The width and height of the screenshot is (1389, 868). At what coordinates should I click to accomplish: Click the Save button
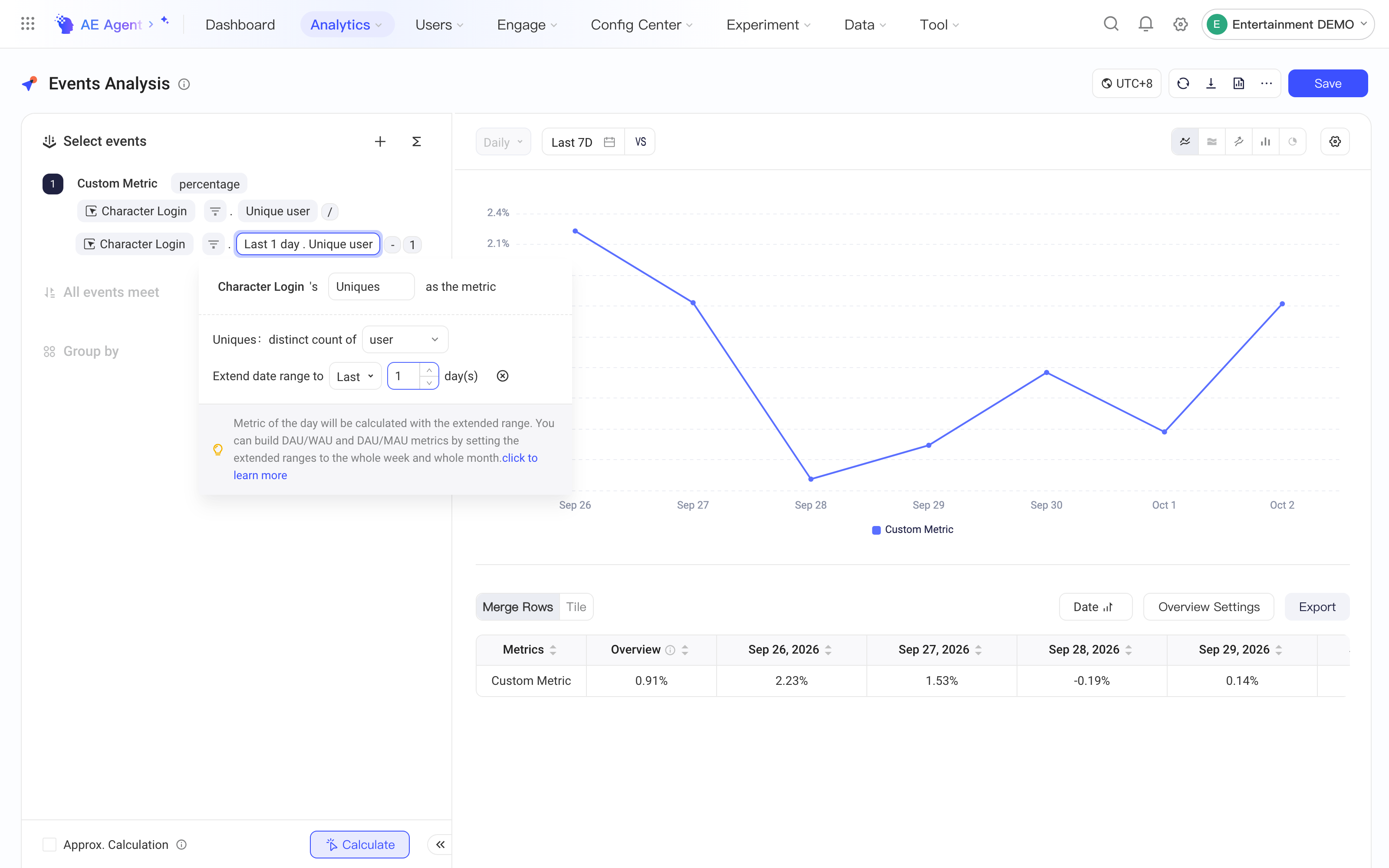[x=1328, y=84]
